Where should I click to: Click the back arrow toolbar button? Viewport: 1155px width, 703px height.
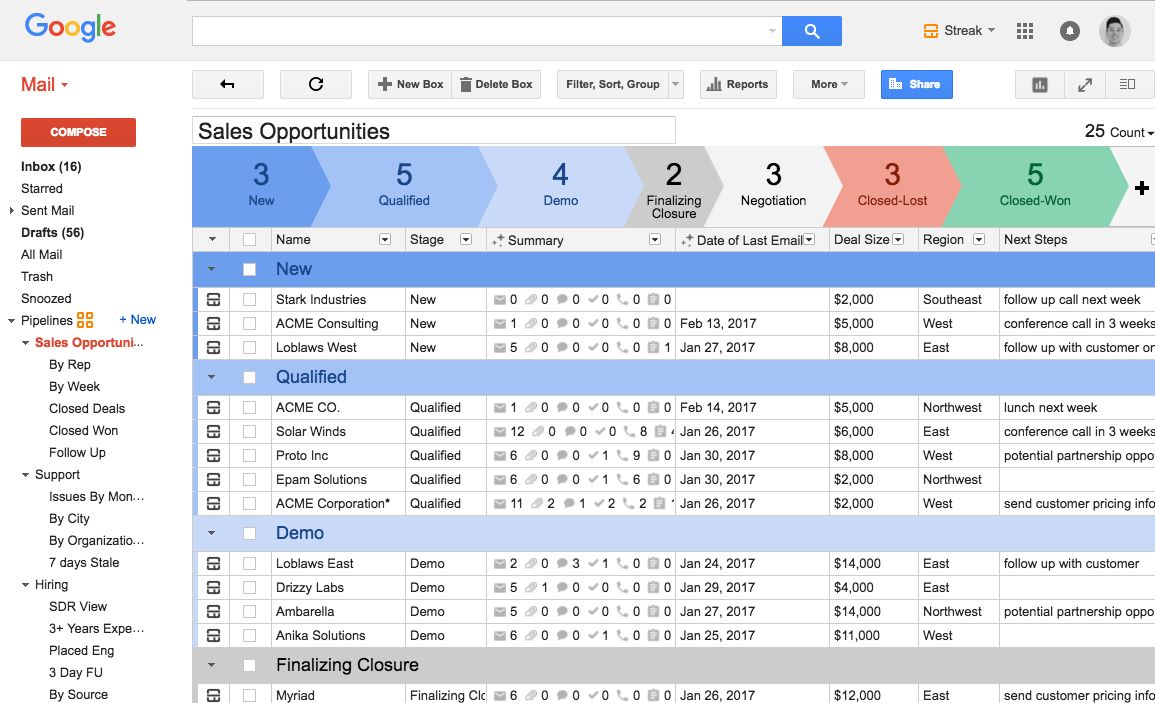[x=228, y=84]
